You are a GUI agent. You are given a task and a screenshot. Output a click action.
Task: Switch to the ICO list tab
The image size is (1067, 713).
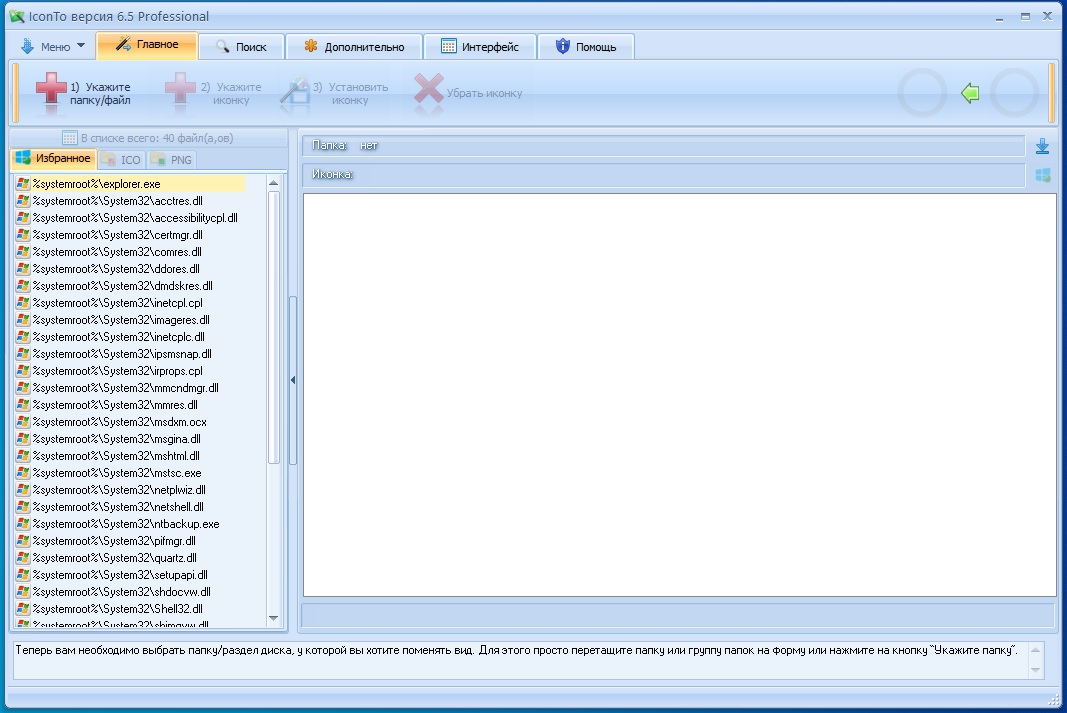point(121,160)
